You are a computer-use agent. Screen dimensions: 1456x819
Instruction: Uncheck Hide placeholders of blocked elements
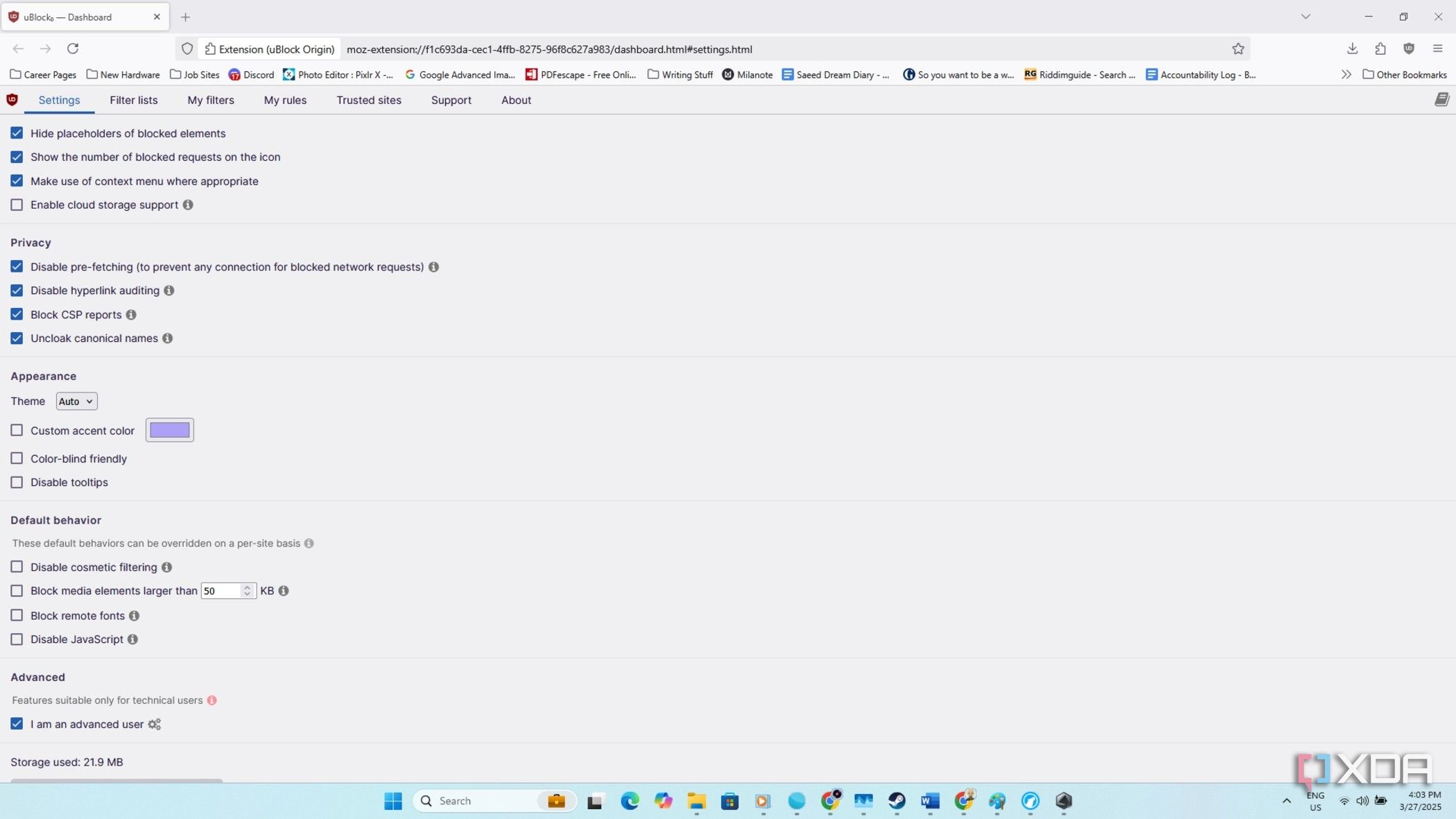click(17, 133)
